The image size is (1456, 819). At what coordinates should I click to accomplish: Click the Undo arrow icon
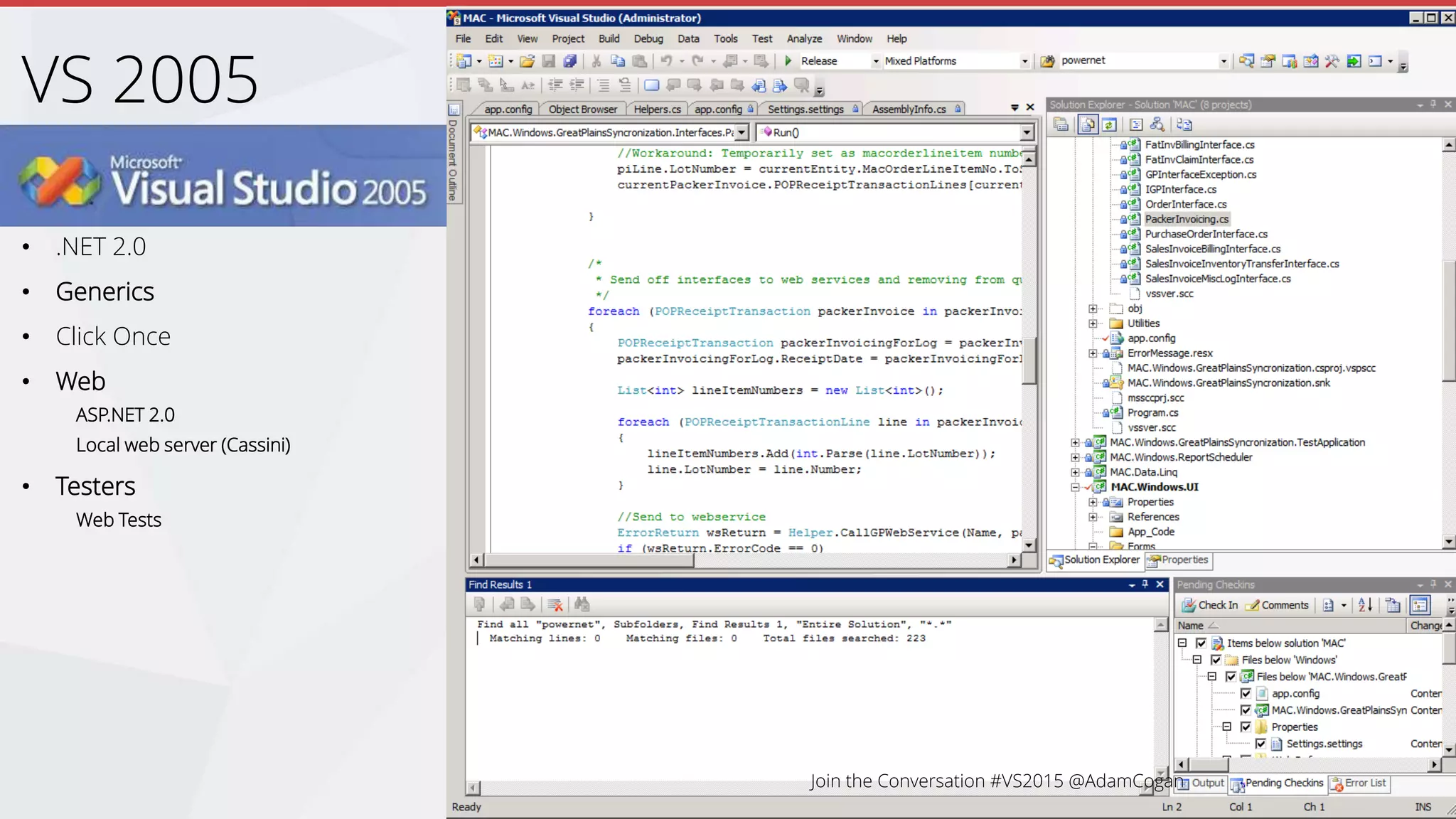666,61
